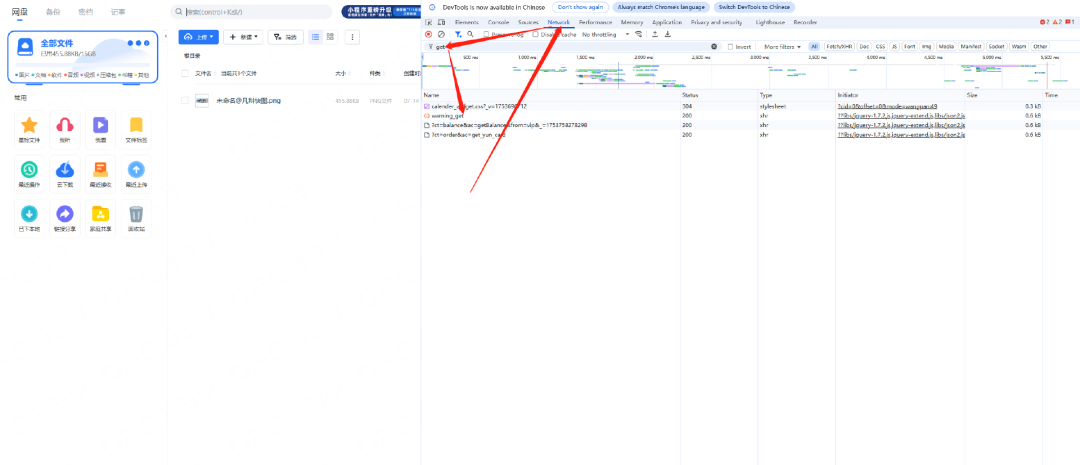Toggle the DevTools device toolbar icon
1080x465 pixels.
pyautogui.click(x=442, y=23)
